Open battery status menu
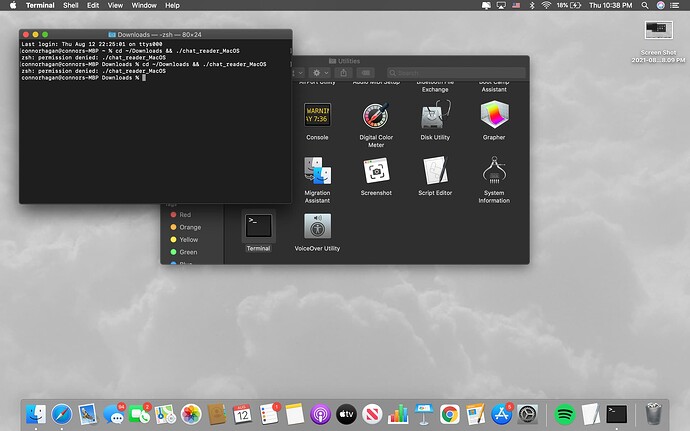This screenshot has height=431, width=690. [571, 5]
